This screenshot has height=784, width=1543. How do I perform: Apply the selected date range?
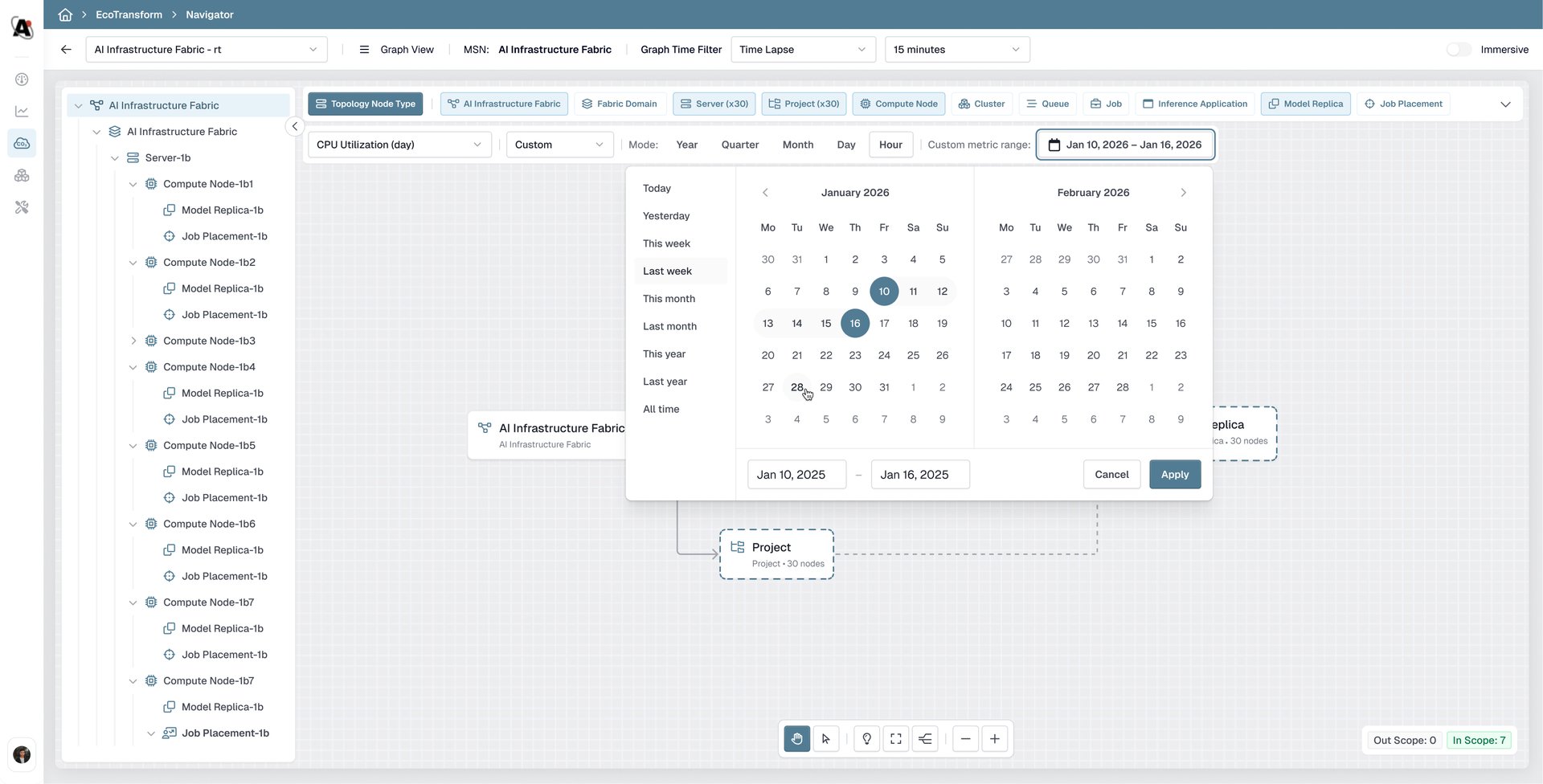point(1174,475)
